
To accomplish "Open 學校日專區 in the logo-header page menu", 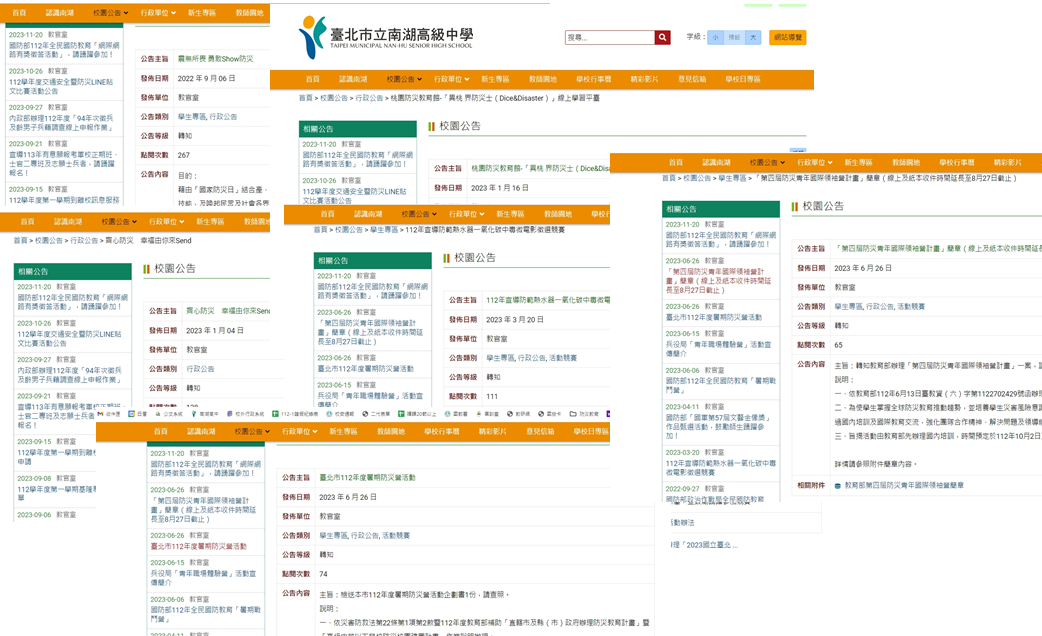I will coord(742,79).
